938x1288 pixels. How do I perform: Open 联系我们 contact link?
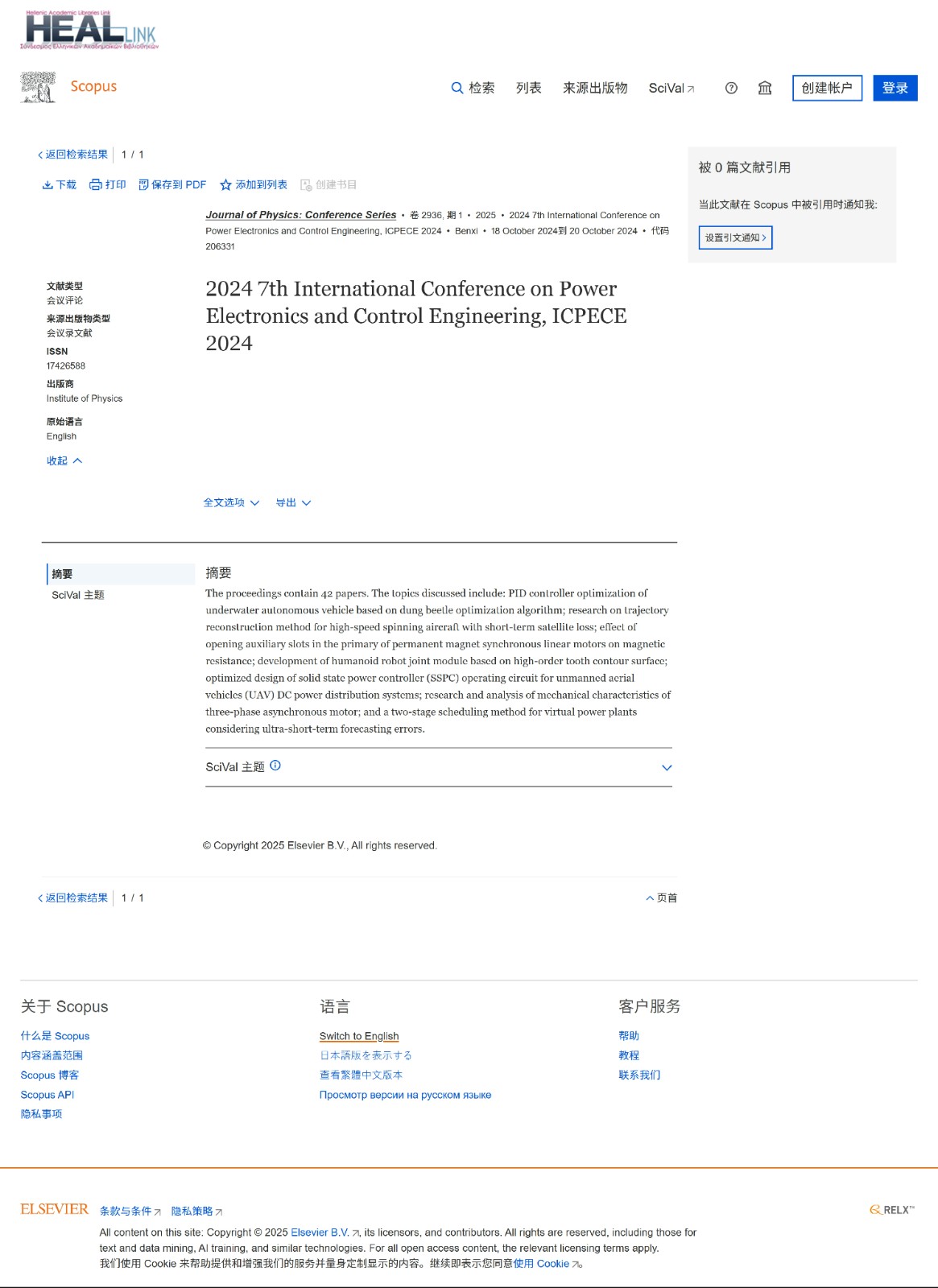pyautogui.click(x=639, y=1075)
